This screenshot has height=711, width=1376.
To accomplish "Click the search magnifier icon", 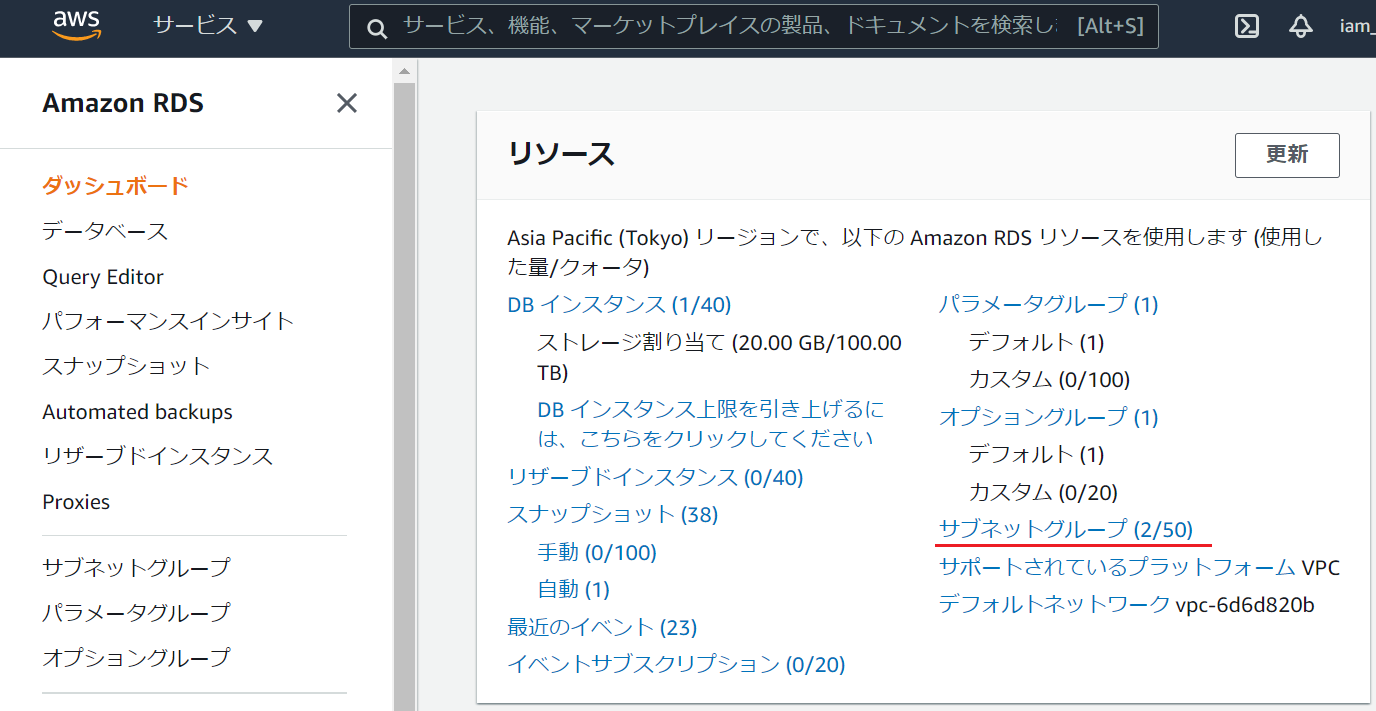I will [377, 28].
